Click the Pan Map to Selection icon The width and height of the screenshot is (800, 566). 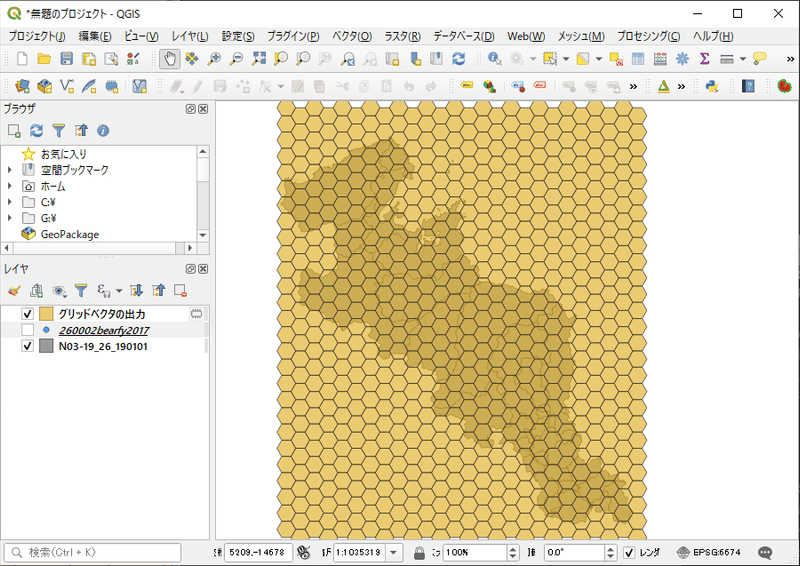pyautogui.click(x=192, y=59)
